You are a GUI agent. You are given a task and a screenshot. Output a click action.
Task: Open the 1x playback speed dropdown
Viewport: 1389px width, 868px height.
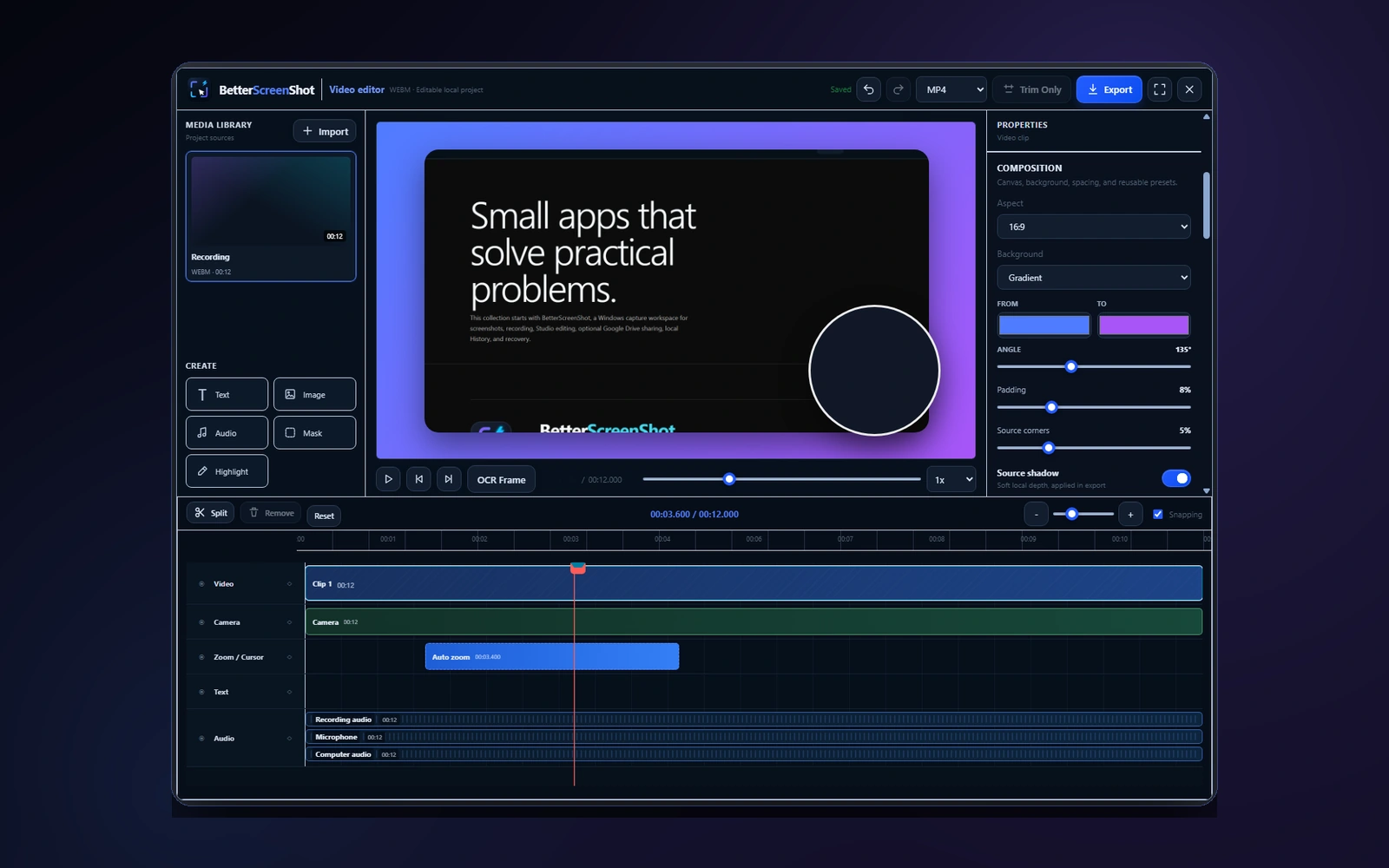pyautogui.click(x=951, y=479)
